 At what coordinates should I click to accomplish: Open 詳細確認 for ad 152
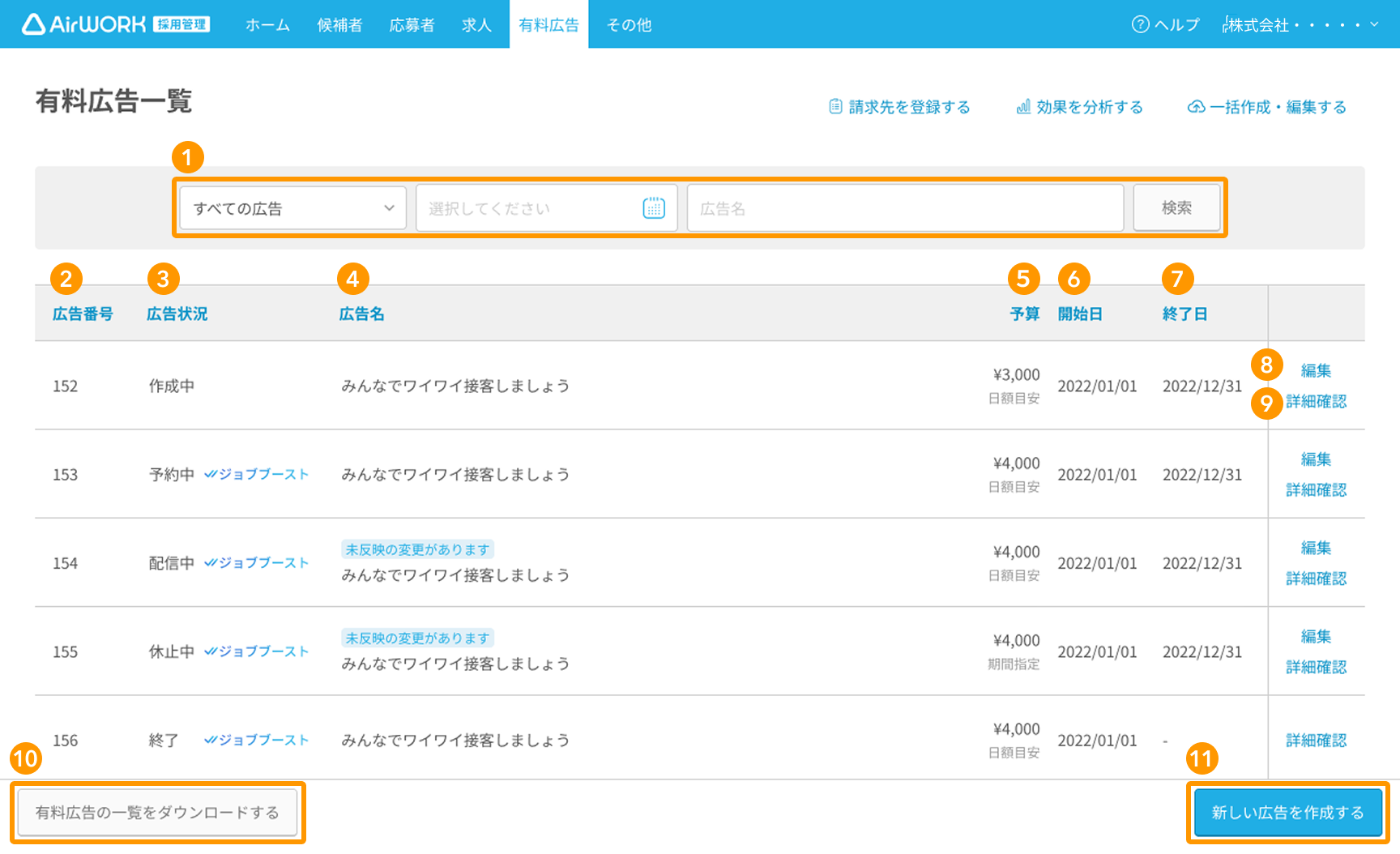pyautogui.click(x=1316, y=401)
